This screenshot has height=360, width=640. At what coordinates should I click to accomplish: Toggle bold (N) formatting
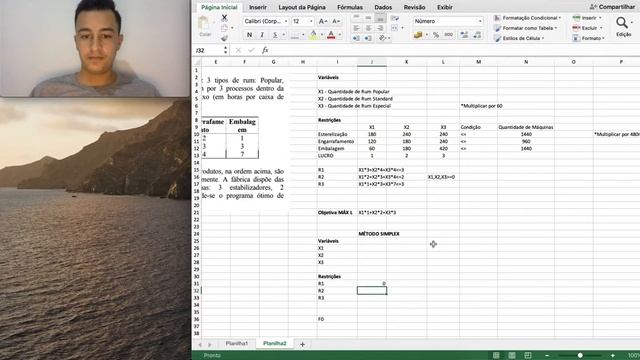[x=249, y=35]
